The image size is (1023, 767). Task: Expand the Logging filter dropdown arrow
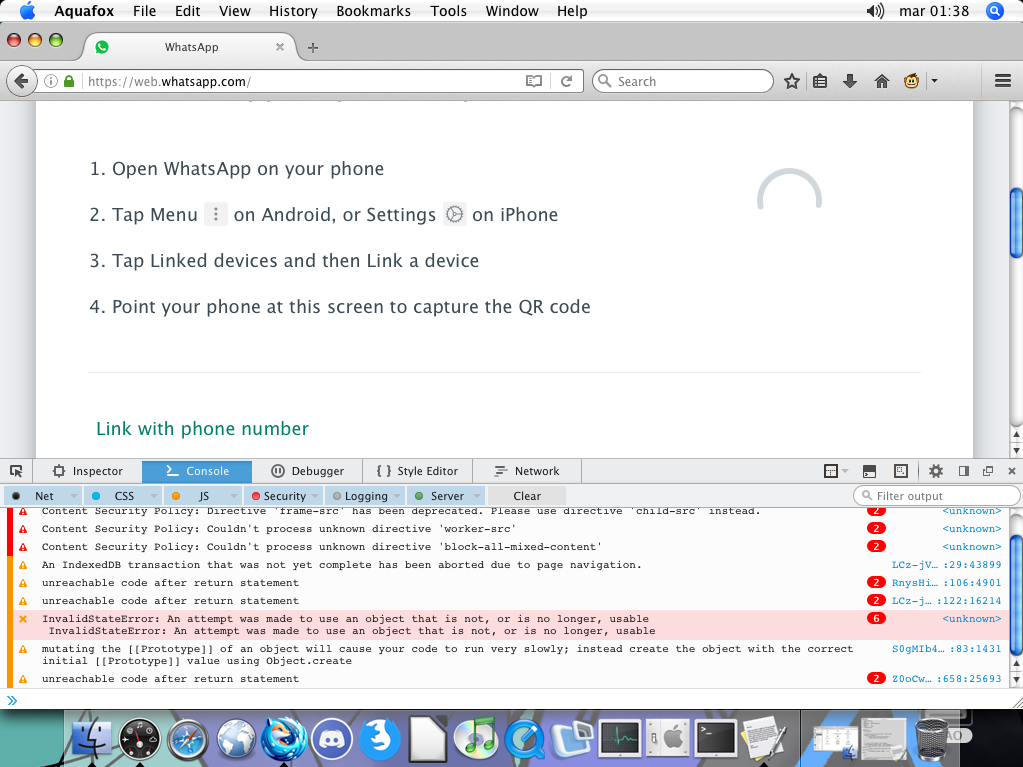click(x=397, y=496)
